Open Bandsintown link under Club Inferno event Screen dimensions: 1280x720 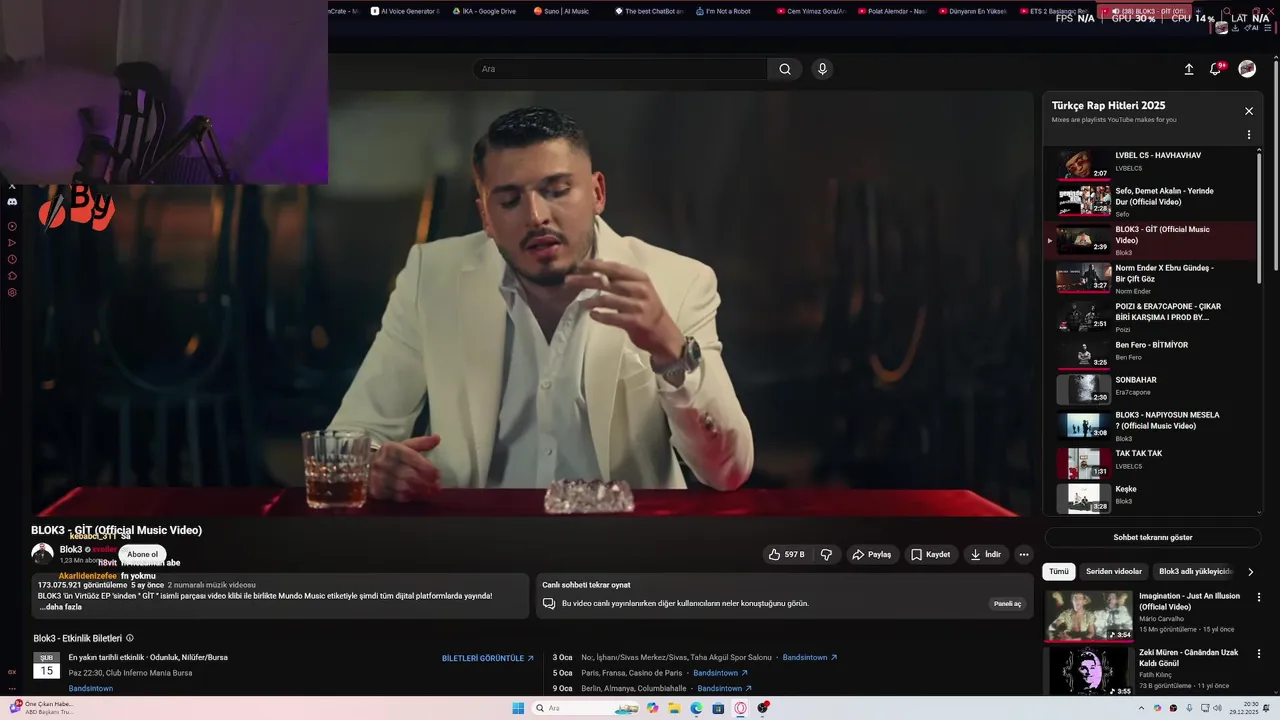coord(91,688)
